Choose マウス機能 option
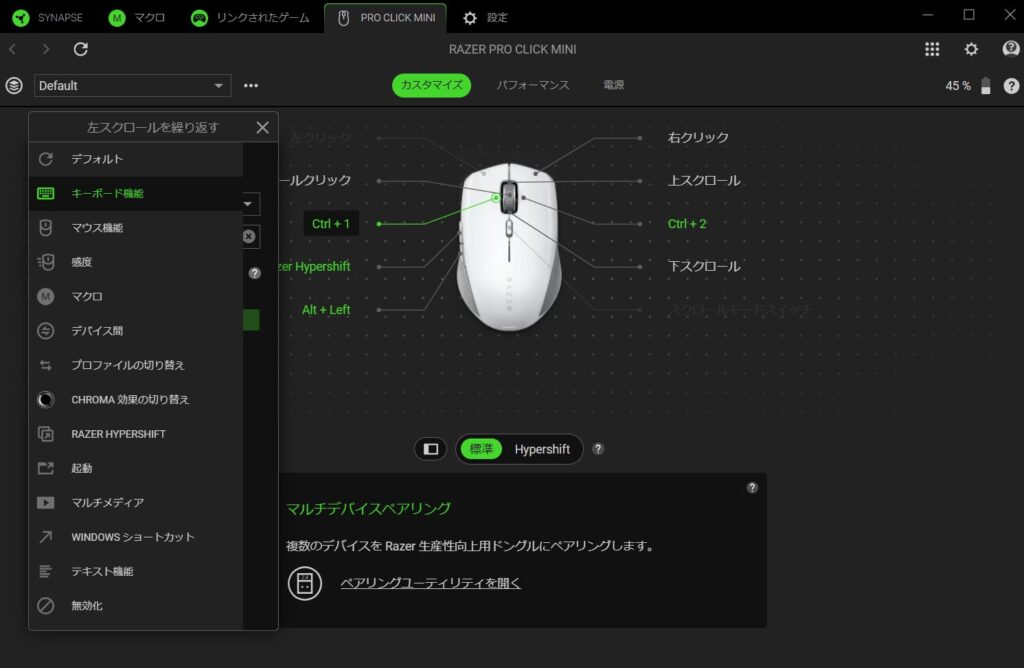 pos(136,228)
